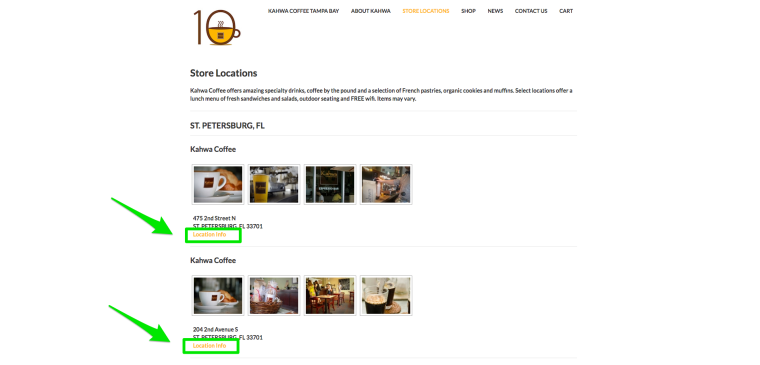Click Kahwa Coffee heading above 204 2nd Avenue
The image size is (760, 365).
coord(213,260)
